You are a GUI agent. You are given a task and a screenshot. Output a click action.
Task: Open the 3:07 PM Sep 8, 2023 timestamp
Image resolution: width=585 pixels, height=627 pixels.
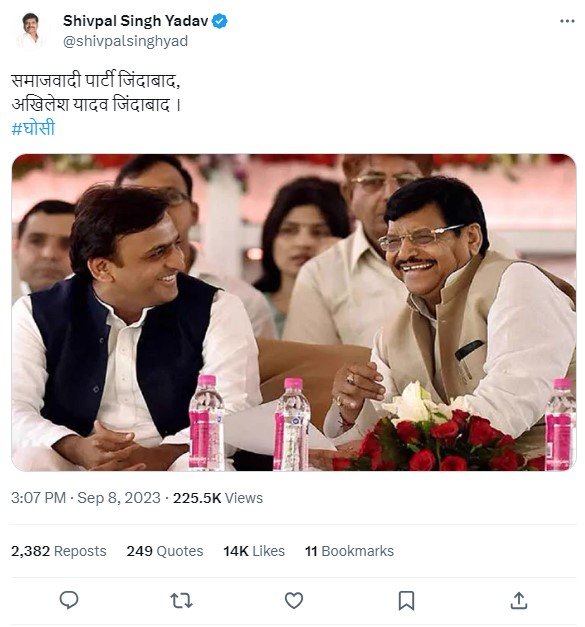[86, 498]
